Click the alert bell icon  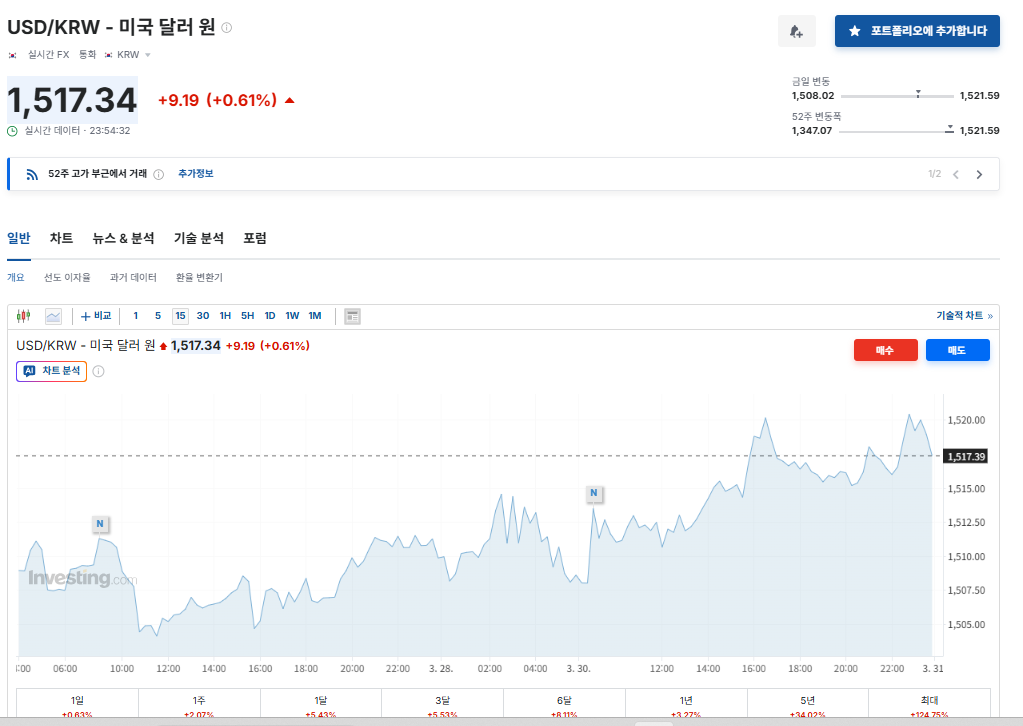point(796,31)
